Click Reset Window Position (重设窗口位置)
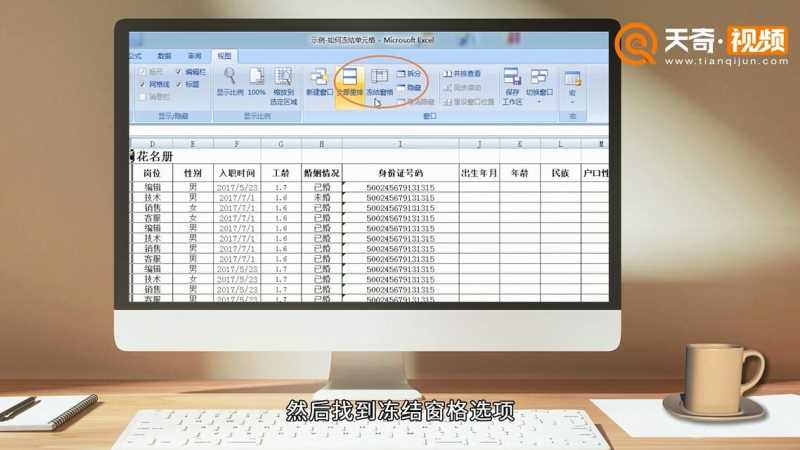This screenshot has width=800, height=450. coord(468,102)
